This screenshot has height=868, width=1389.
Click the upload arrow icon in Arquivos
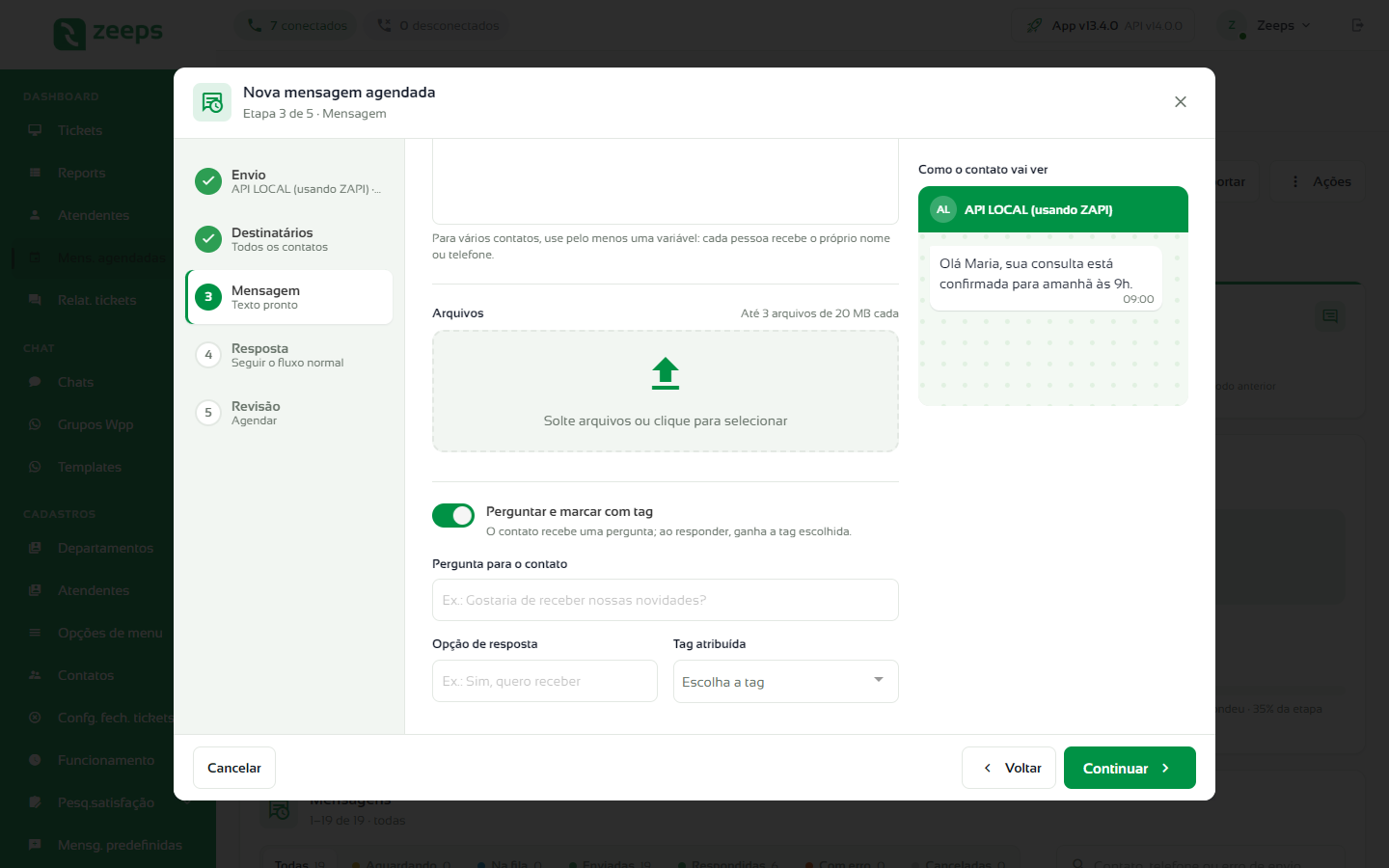(x=666, y=373)
